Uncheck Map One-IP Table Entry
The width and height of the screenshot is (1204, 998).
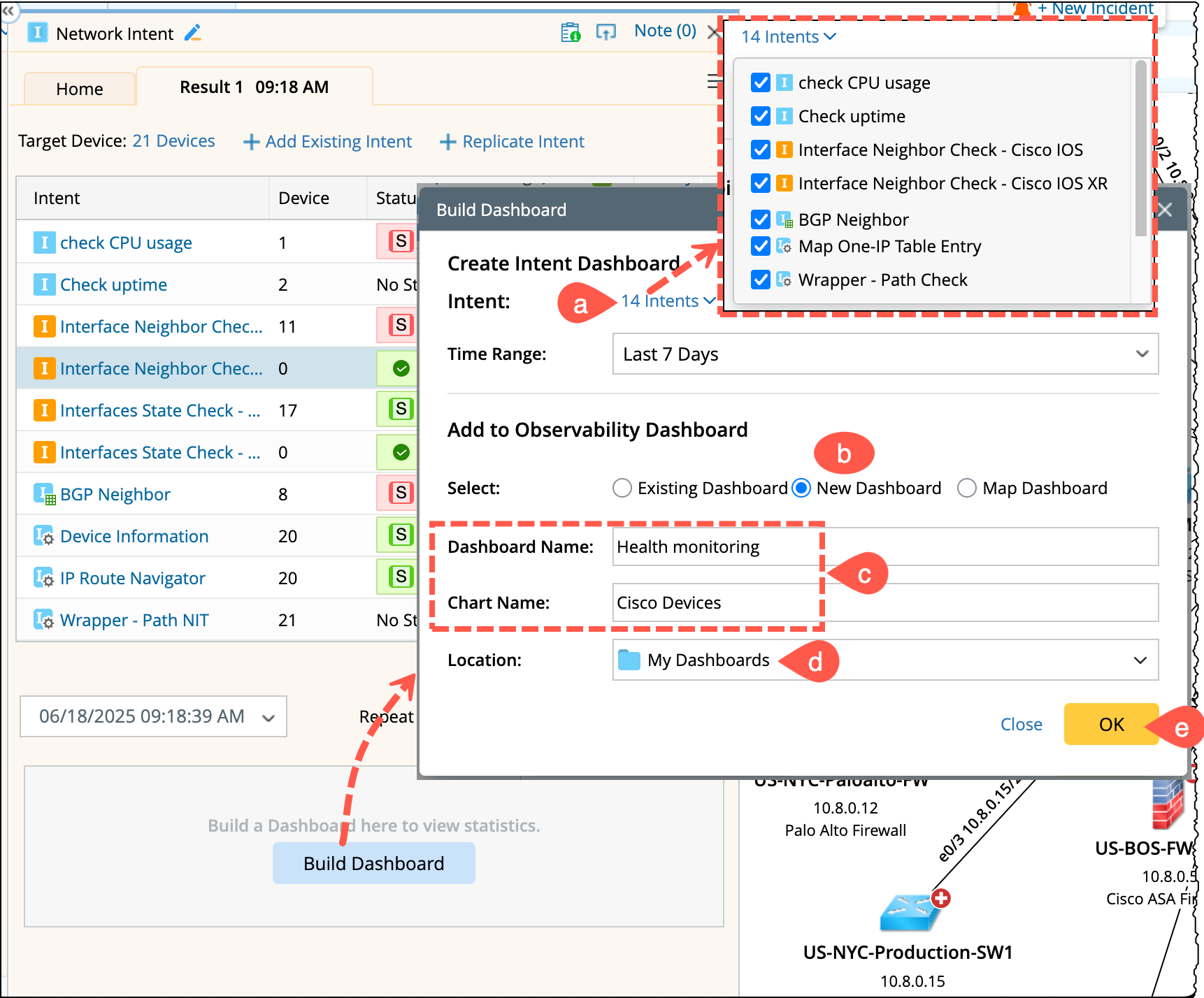761,246
